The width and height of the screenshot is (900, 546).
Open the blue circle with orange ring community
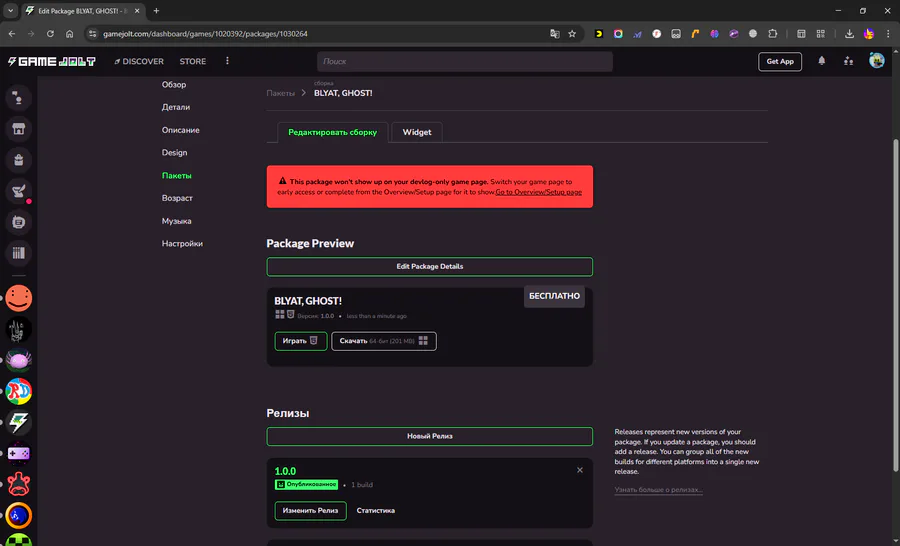(x=18, y=516)
